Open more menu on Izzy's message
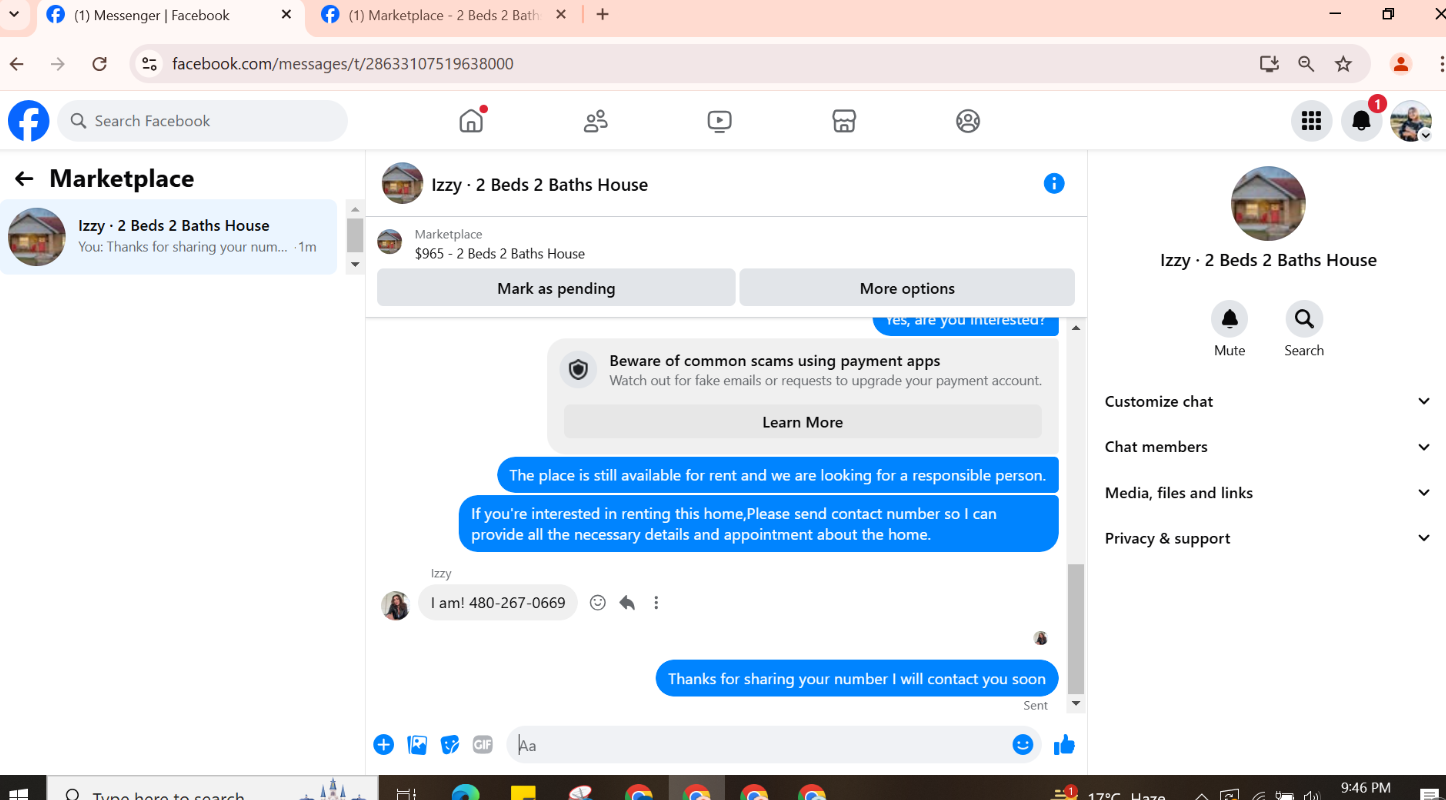Screen dimensions: 1446x800 (x=656, y=603)
